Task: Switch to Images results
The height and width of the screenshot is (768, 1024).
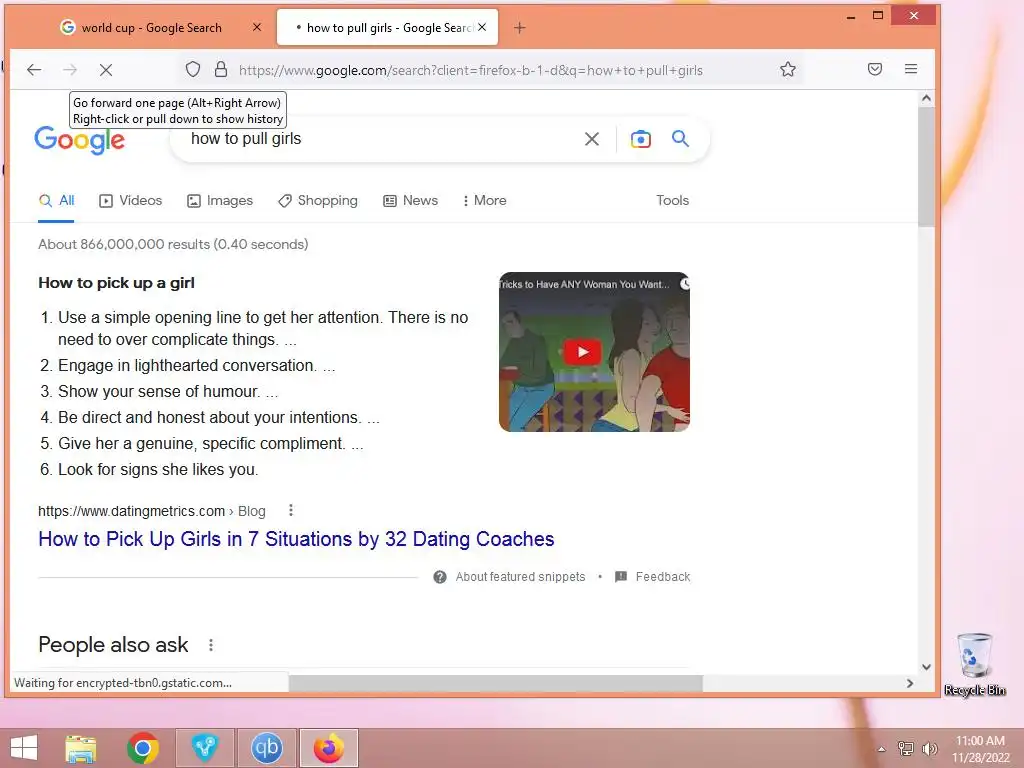Action: click(220, 200)
